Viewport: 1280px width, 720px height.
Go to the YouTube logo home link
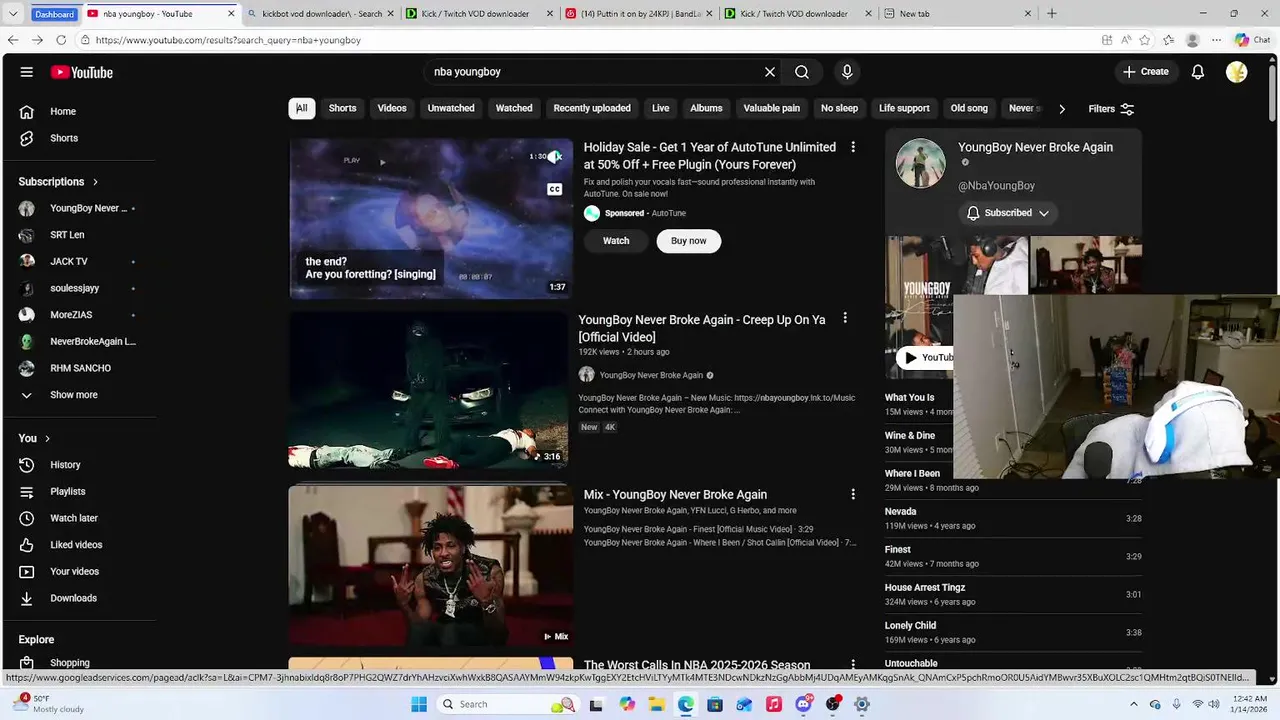pyautogui.click(x=82, y=72)
